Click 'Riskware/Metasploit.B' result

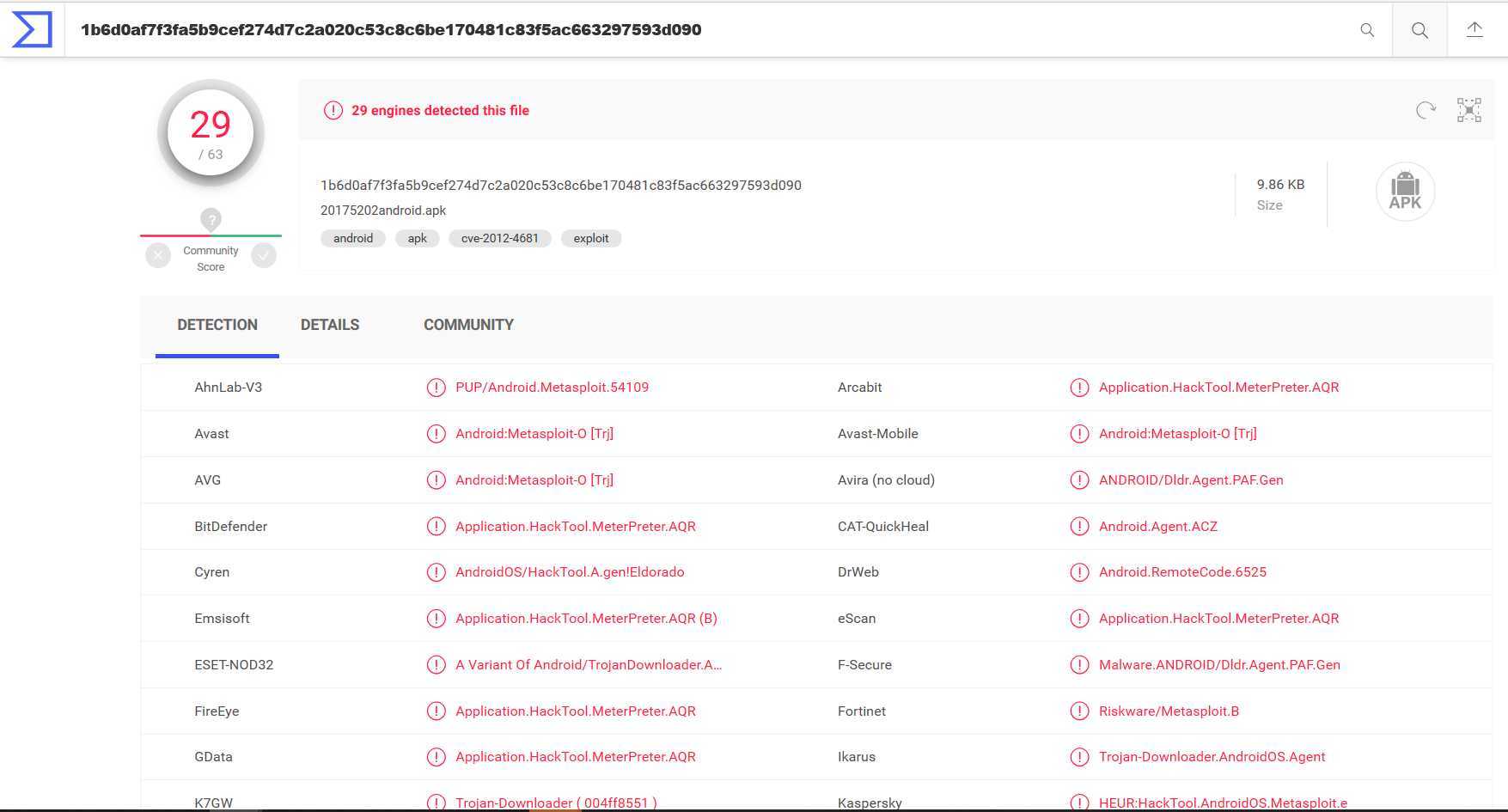point(1169,711)
